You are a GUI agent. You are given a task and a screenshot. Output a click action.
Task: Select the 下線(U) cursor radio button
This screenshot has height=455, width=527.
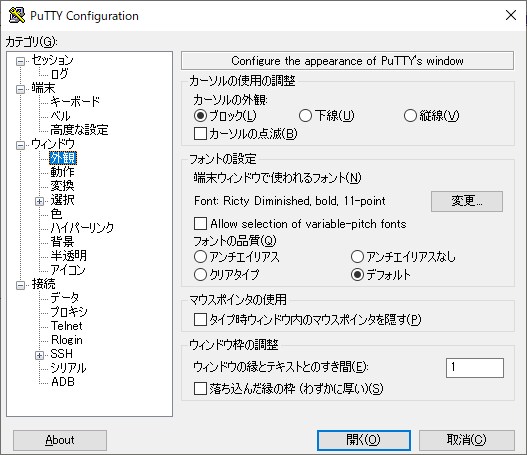[x=305, y=116]
